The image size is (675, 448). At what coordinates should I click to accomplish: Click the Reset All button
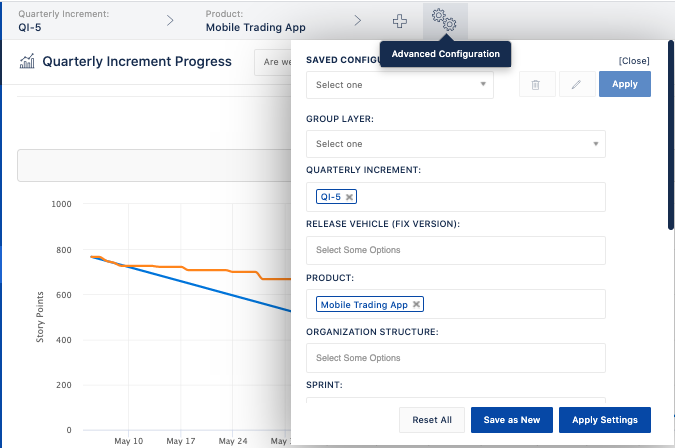click(x=432, y=420)
